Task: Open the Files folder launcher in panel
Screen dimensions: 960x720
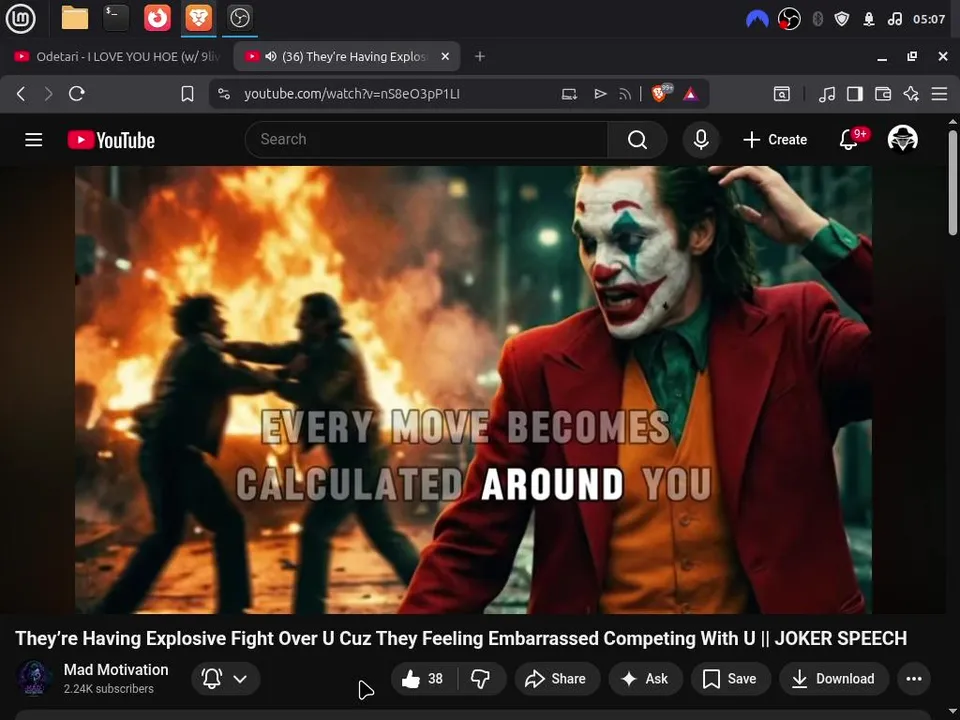Action: pyautogui.click(x=75, y=18)
